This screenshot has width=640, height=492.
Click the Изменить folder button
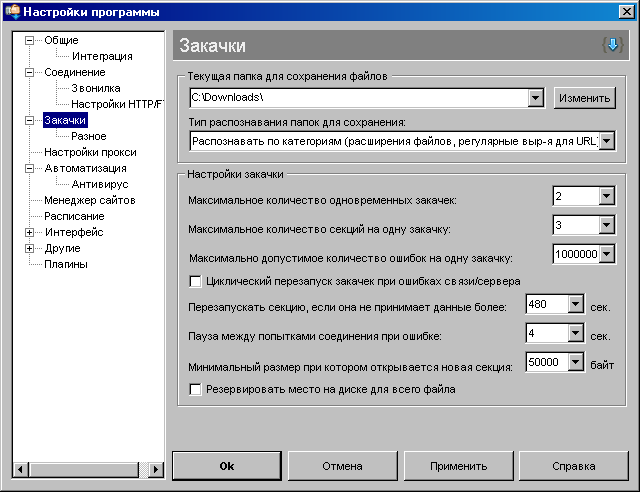[584, 98]
